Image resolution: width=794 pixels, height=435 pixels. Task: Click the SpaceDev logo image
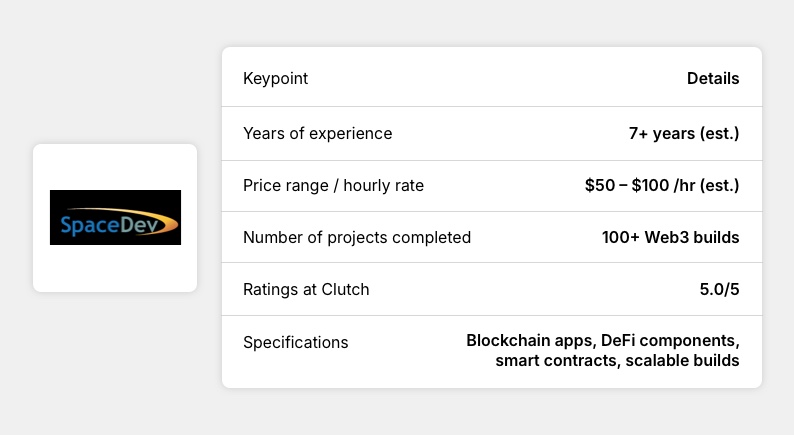(115, 218)
